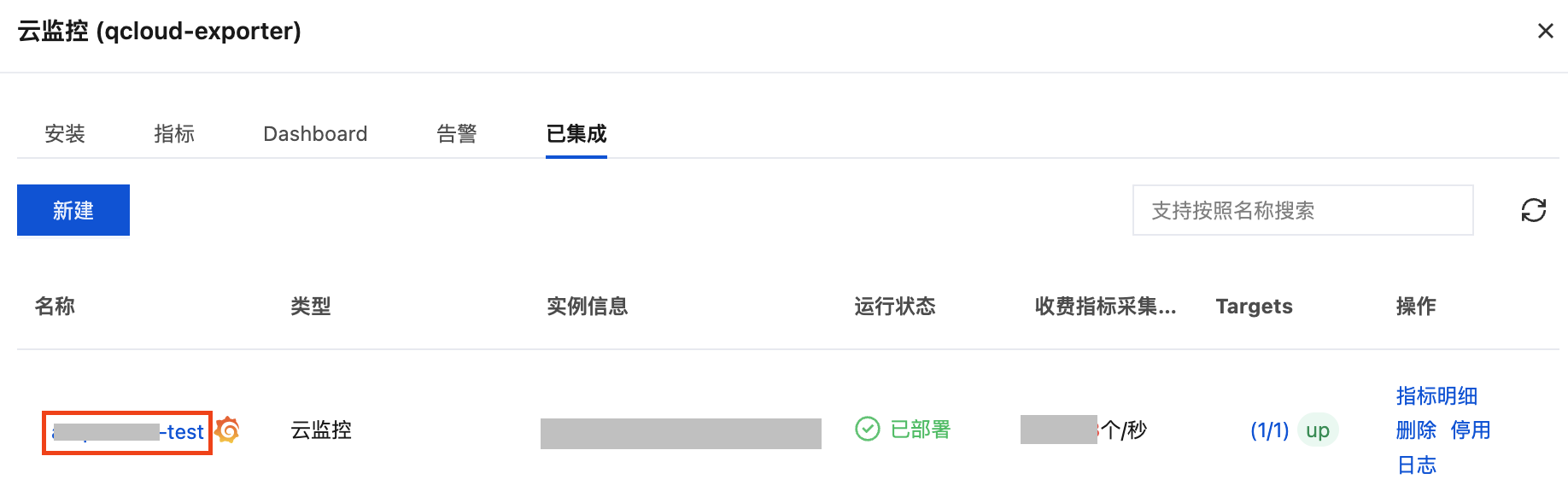Select the 已集成 tab
The image size is (1568, 497).
[576, 134]
